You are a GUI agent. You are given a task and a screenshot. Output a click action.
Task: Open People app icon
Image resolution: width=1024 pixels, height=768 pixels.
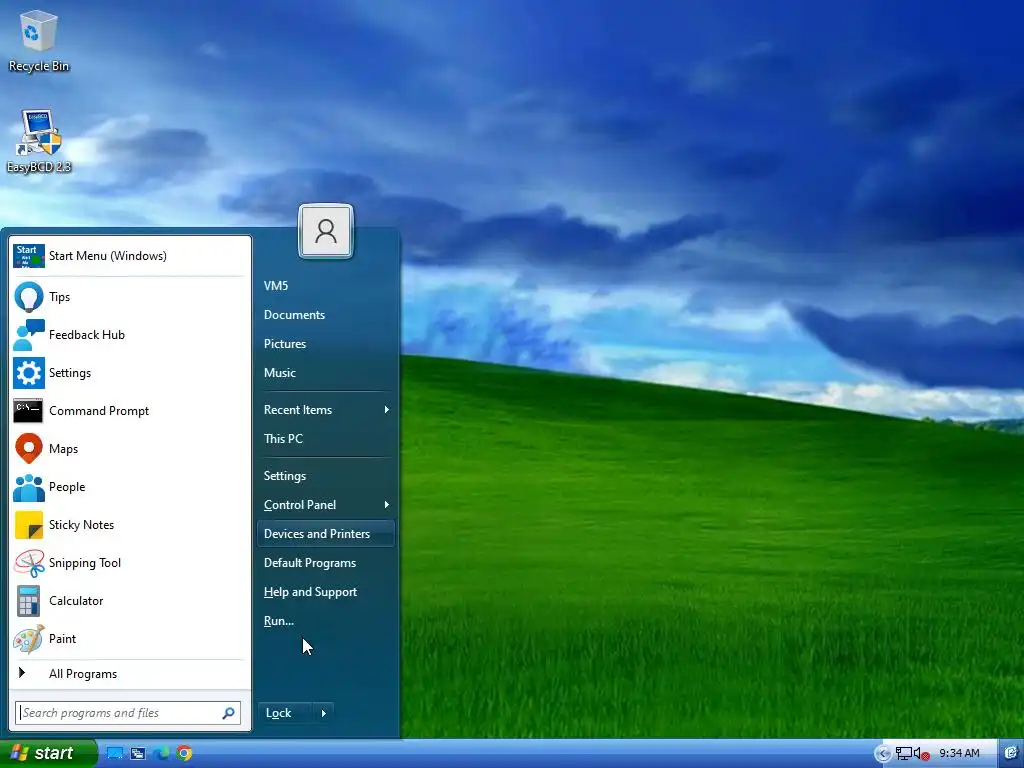pyautogui.click(x=29, y=487)
